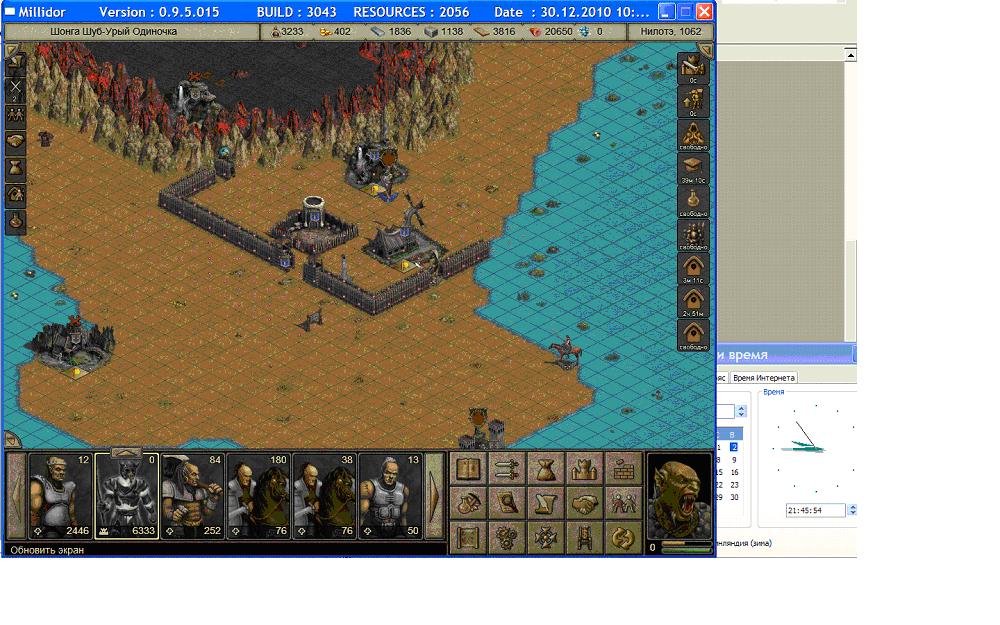Click the orc hero portrait
The width and height of the screenshot is (1000, 625).
pyautogui.click(x=679, y=496)
